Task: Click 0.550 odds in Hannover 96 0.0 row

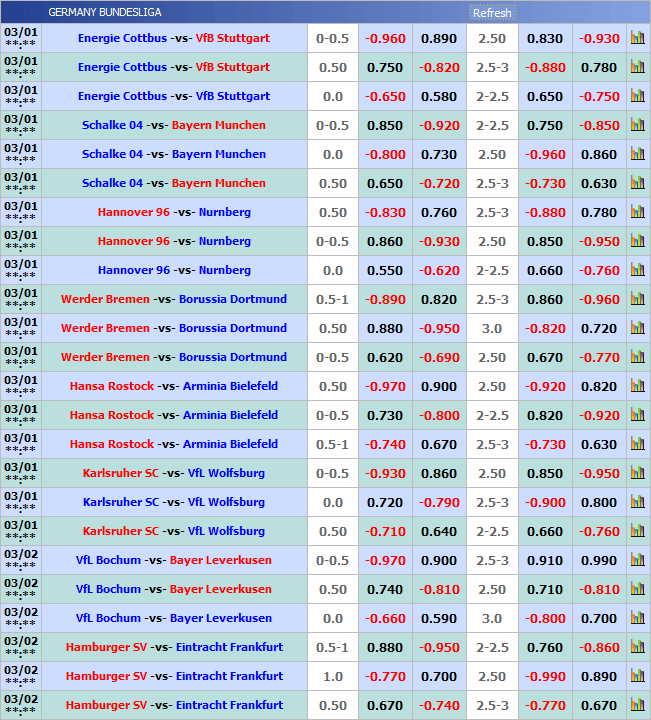Action: point(385,270)
